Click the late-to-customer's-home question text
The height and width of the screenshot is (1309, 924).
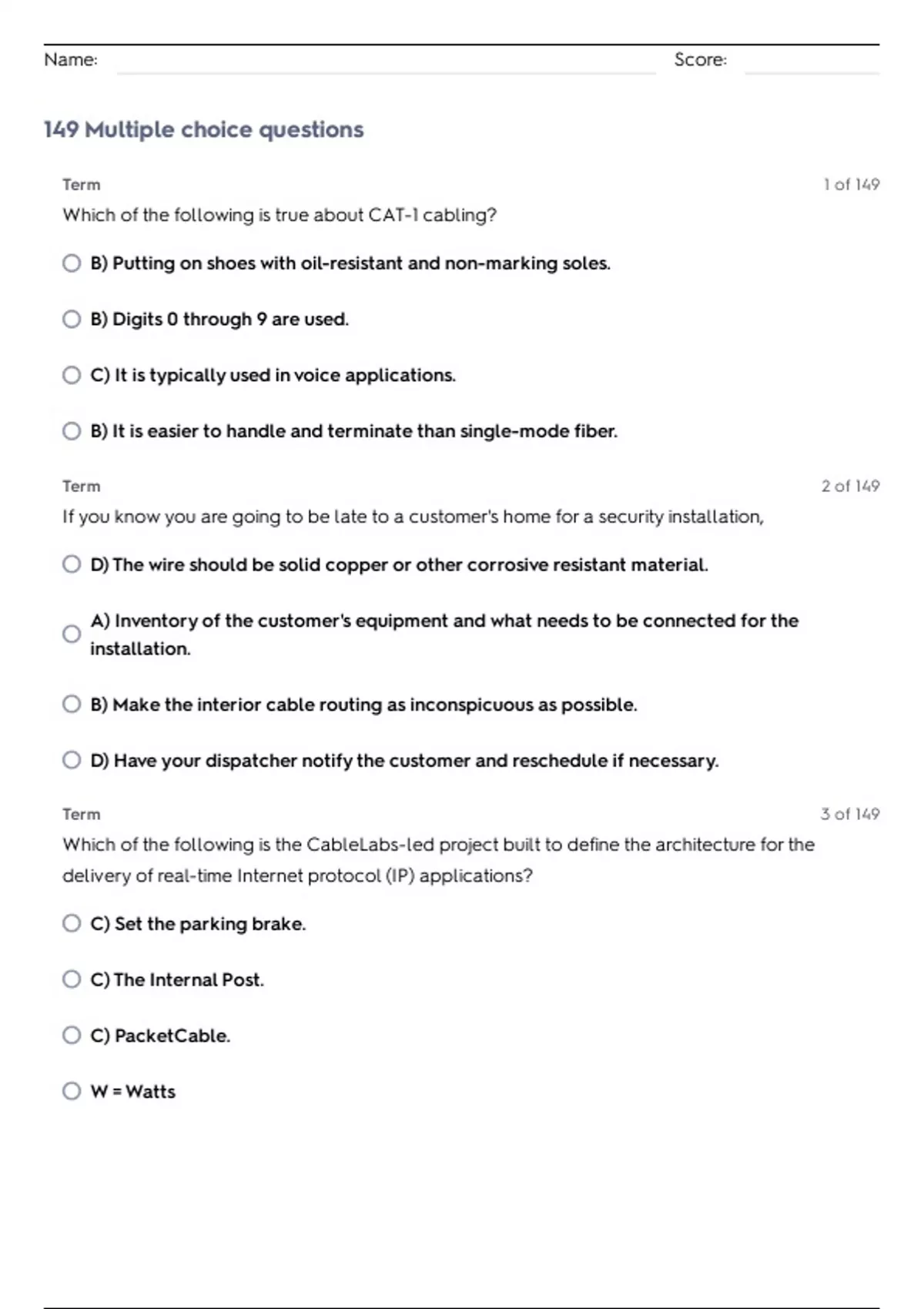click(413, 517)
